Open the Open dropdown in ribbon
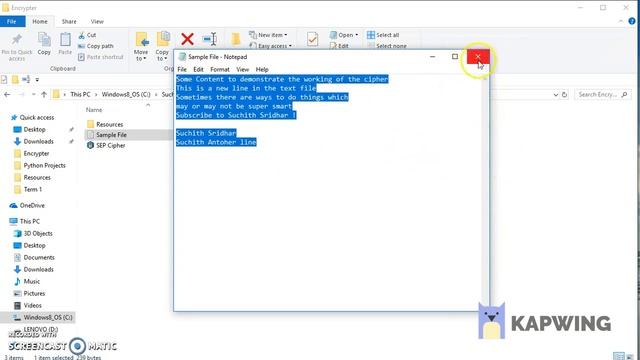This screenshot has height=360, width=640. pyautogui.click(x=344, y=35)
